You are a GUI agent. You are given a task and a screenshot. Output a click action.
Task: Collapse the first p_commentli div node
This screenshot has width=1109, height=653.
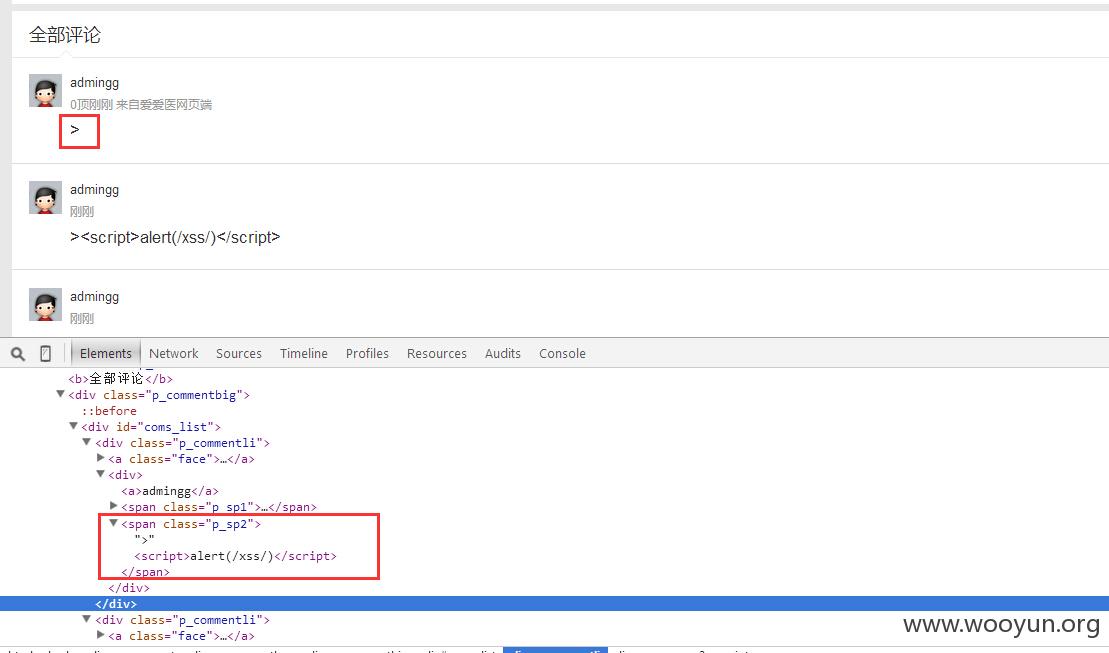click(x=87, y=442)
